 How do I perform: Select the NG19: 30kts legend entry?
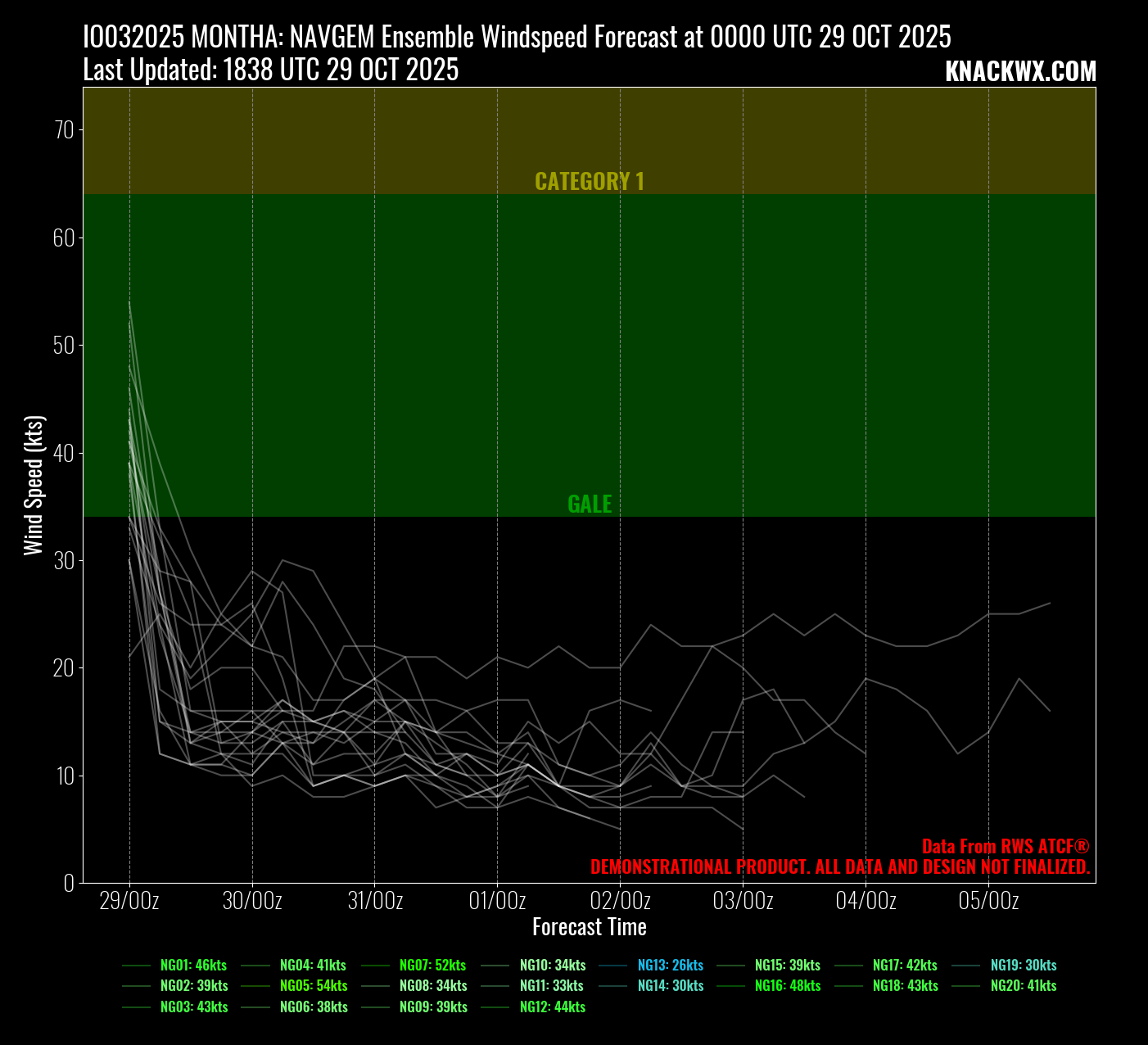pos(1023,966)
